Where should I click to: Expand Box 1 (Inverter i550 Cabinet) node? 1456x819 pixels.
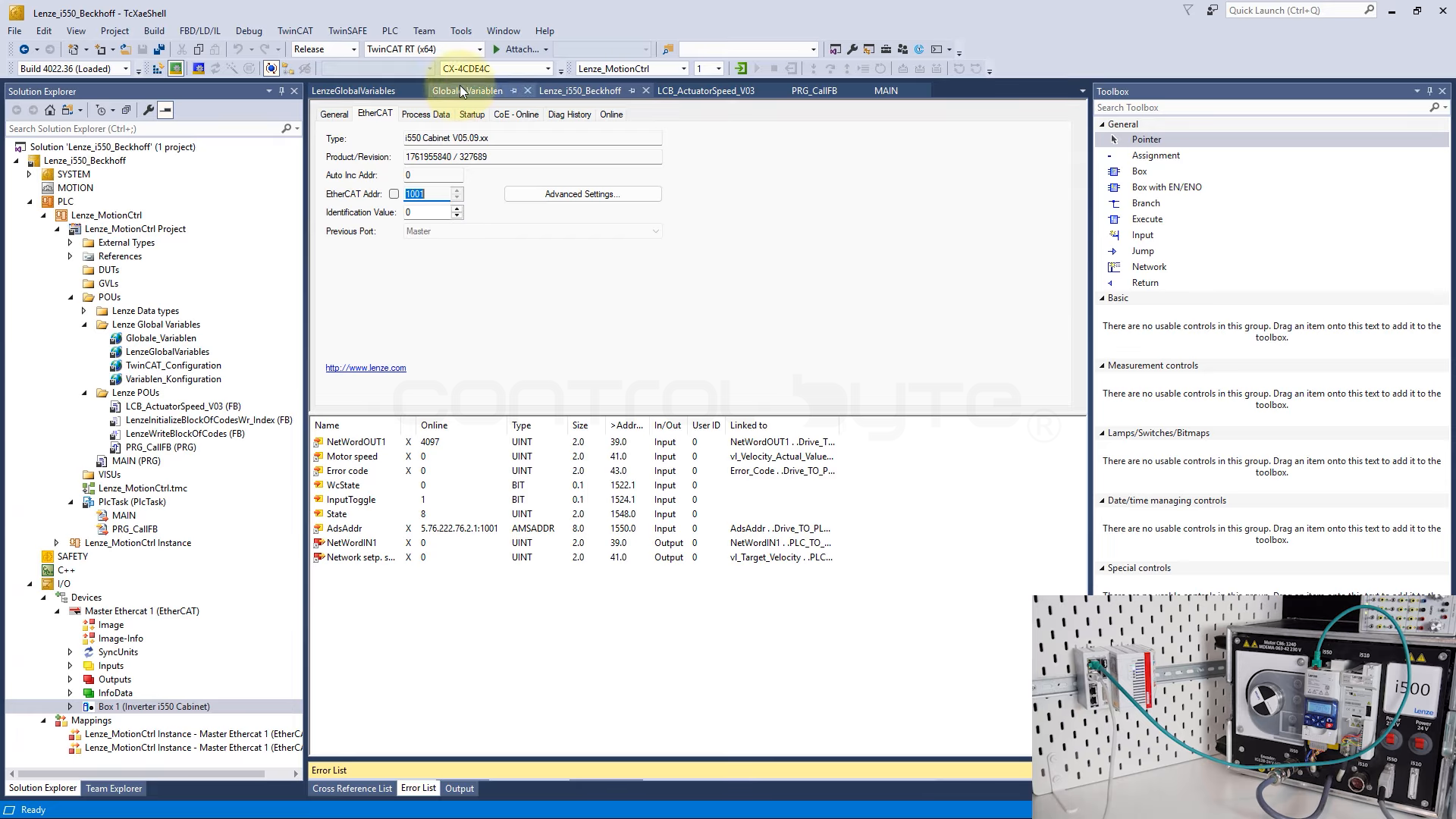click(x=71, y=707)
